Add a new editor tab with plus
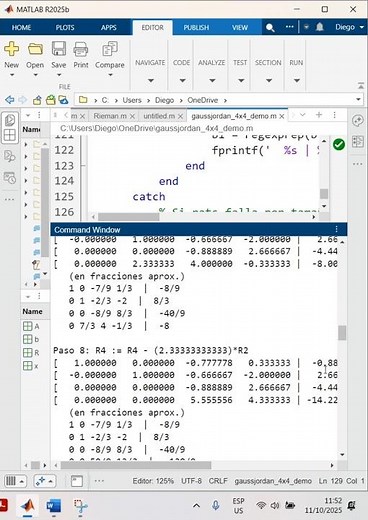Image resolution: width=368 pixels, height=520 pixels. click(x=319, y=115)
